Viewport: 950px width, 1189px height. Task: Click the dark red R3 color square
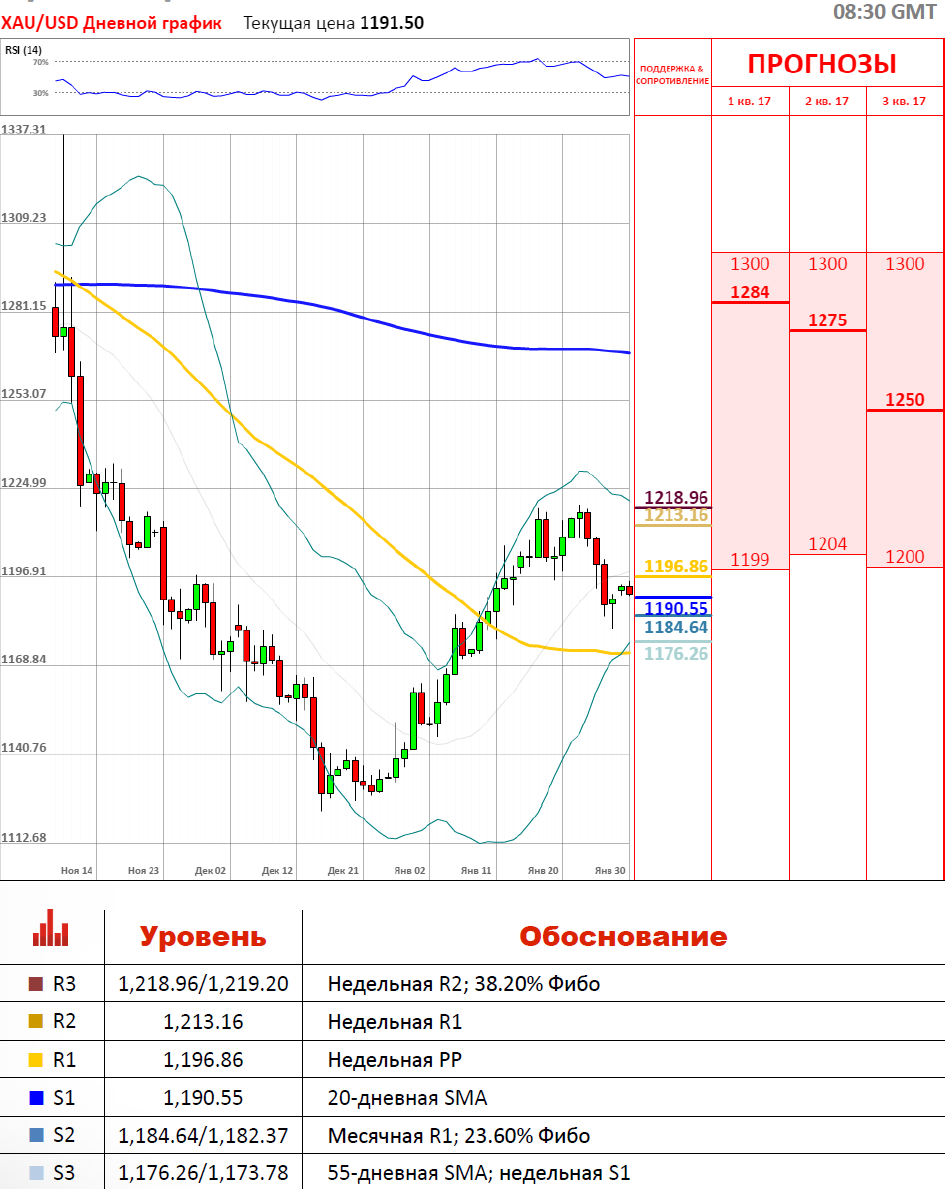(37, 984)
